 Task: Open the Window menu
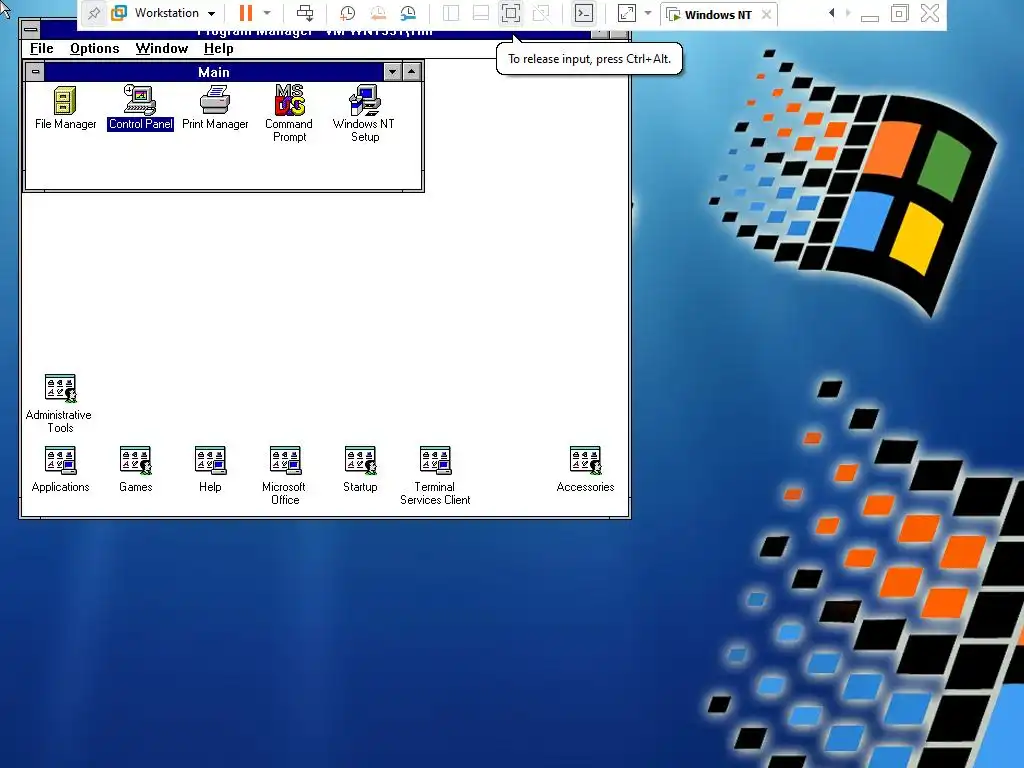[x=162, y=48]
